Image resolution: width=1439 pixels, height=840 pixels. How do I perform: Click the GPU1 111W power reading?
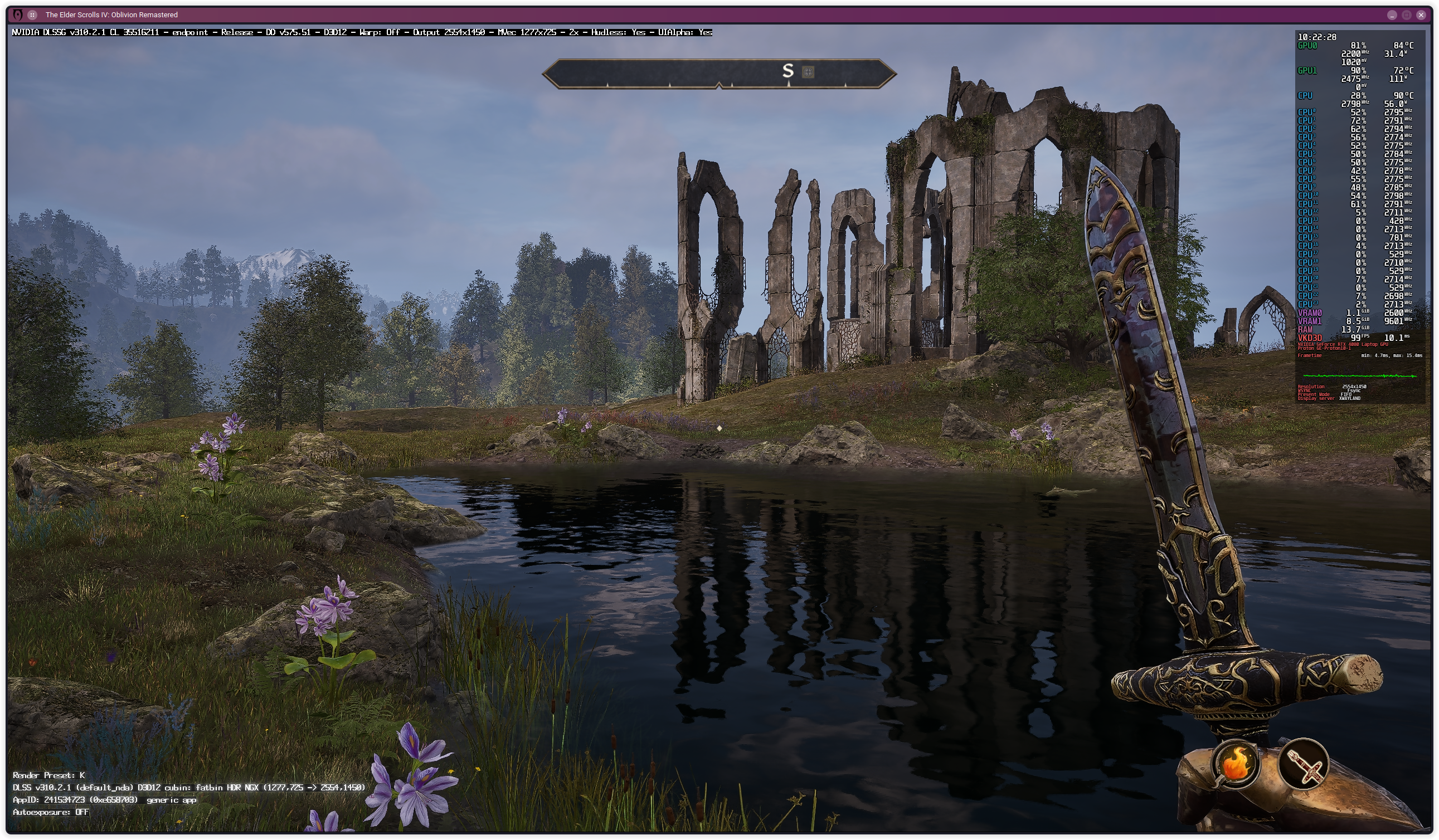tap(1398, 79)
